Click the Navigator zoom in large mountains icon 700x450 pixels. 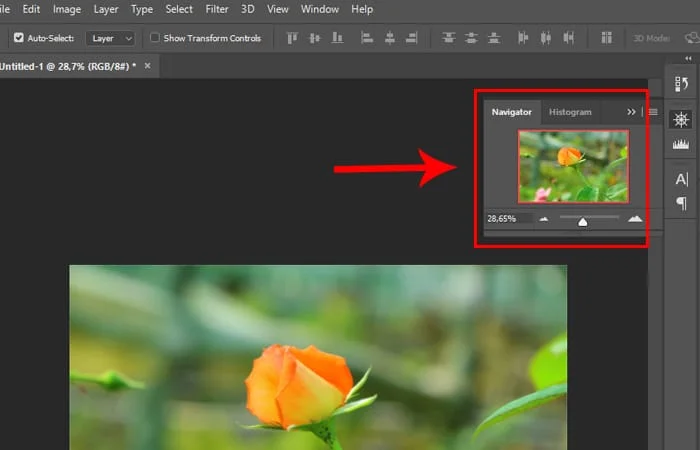coord(635,218)
